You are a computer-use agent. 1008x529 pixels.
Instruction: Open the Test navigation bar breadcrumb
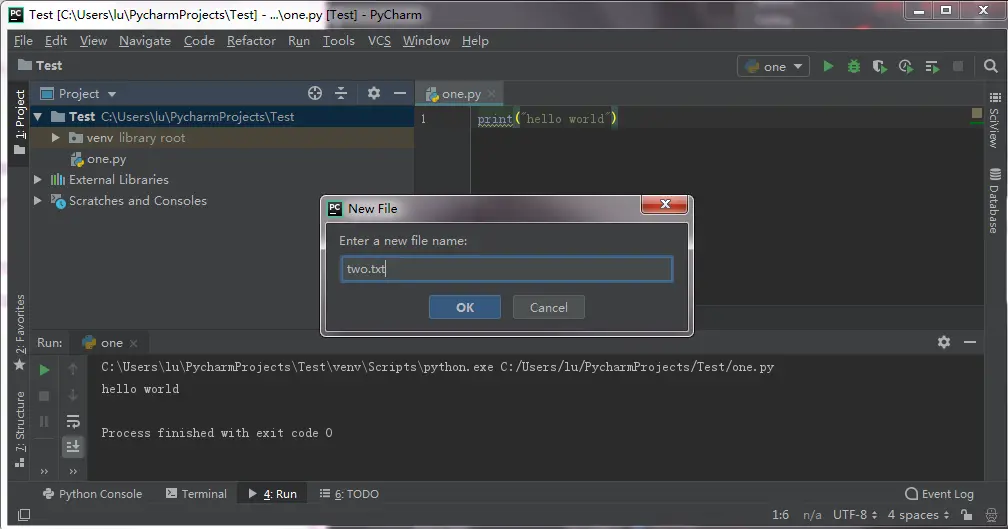coord(40,66)
